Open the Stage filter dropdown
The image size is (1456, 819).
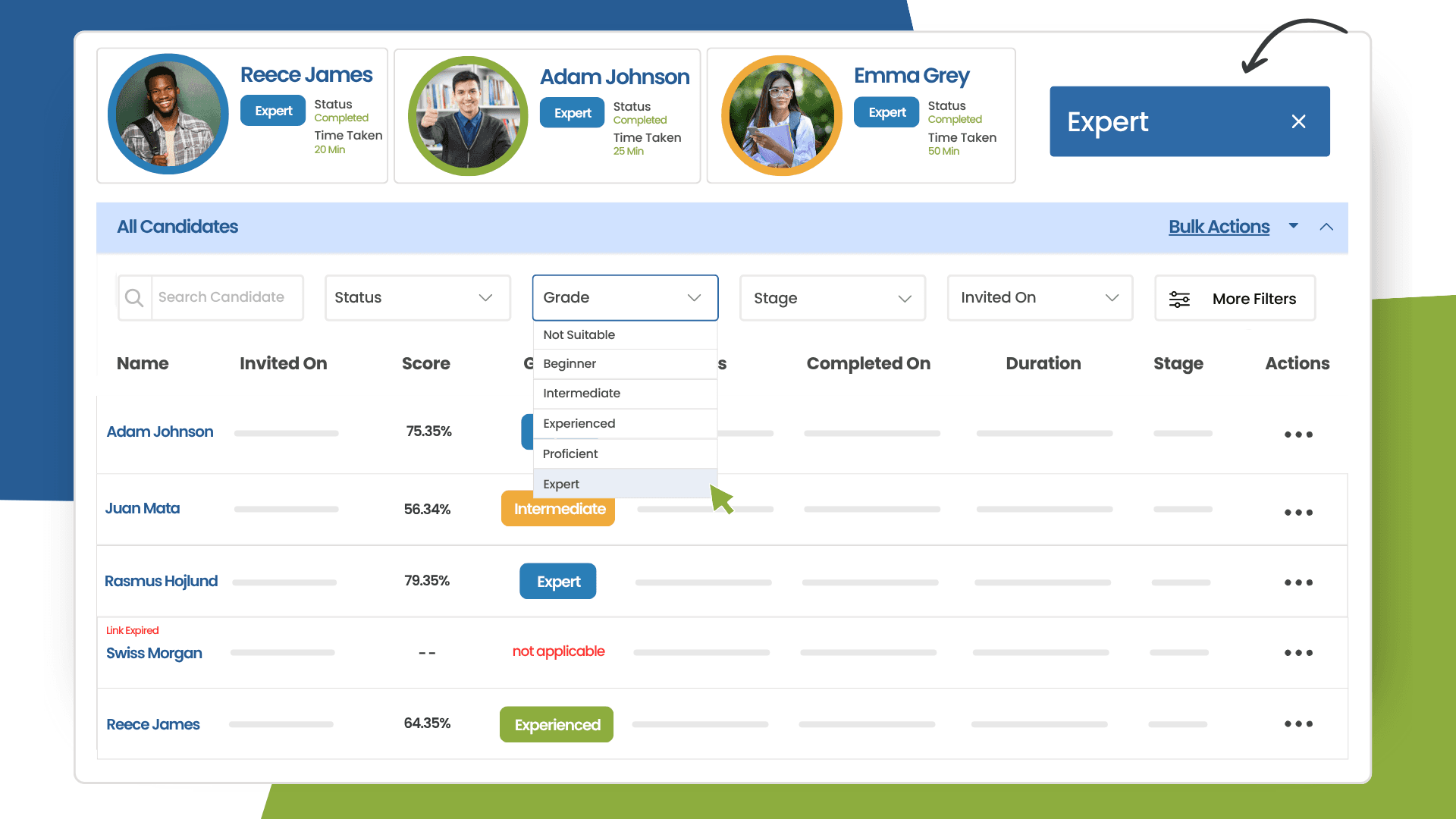832,298
